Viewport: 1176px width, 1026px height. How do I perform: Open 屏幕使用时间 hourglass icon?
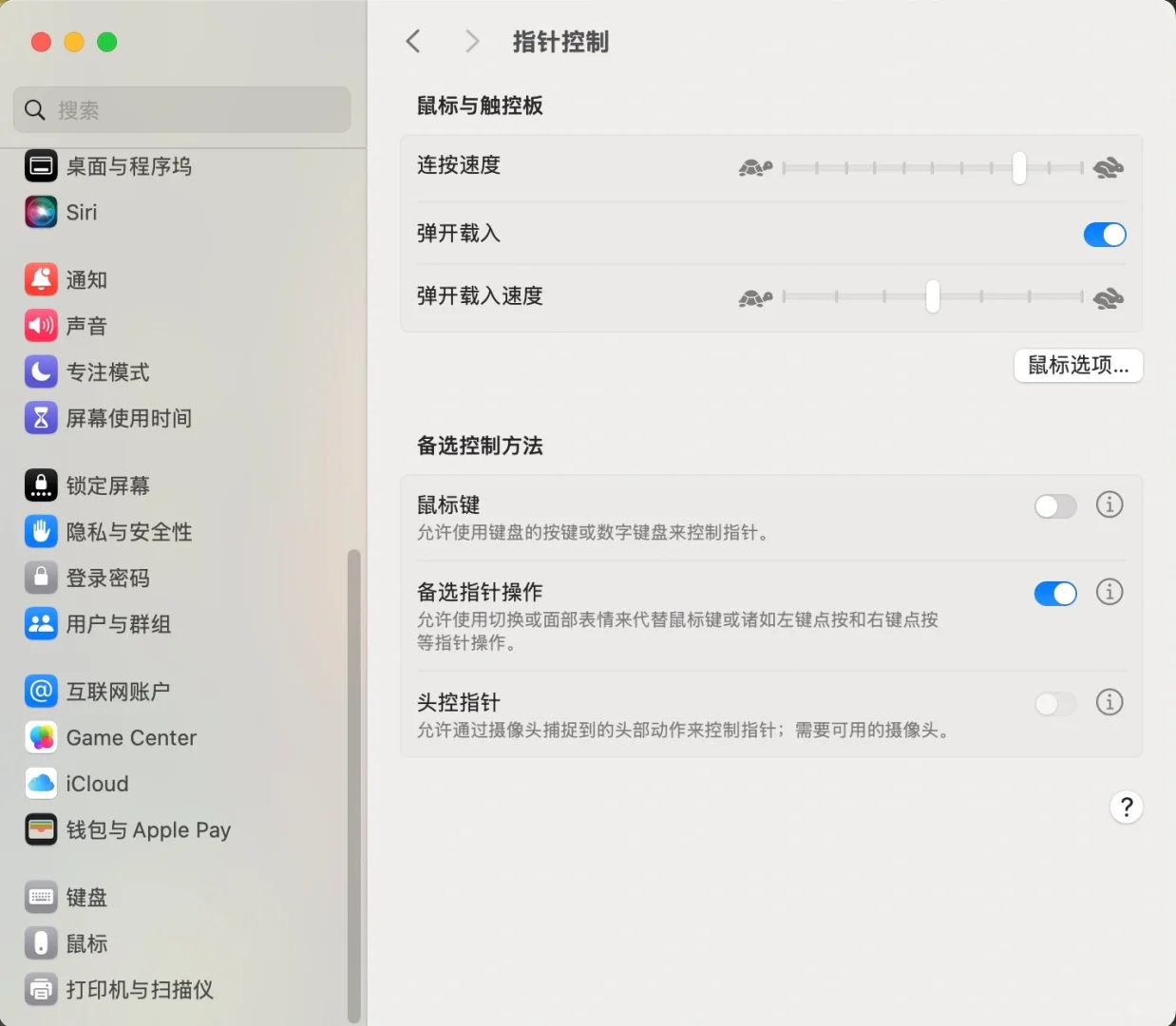[x=41, y=417]
